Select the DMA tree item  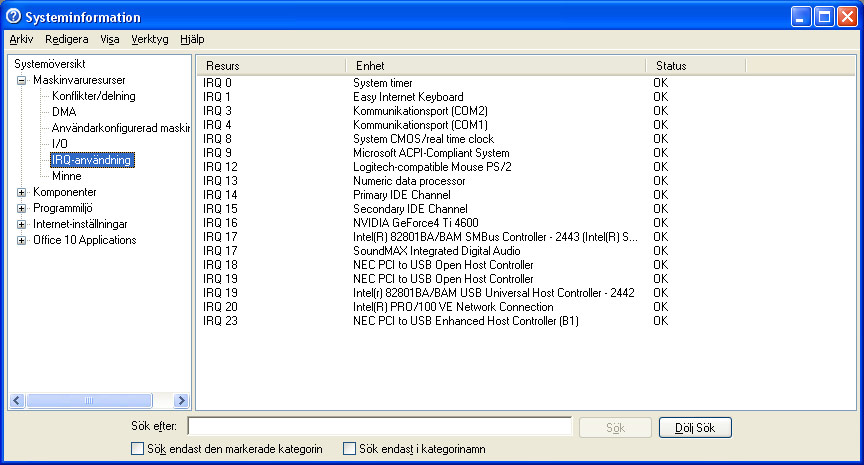(64, 112)
